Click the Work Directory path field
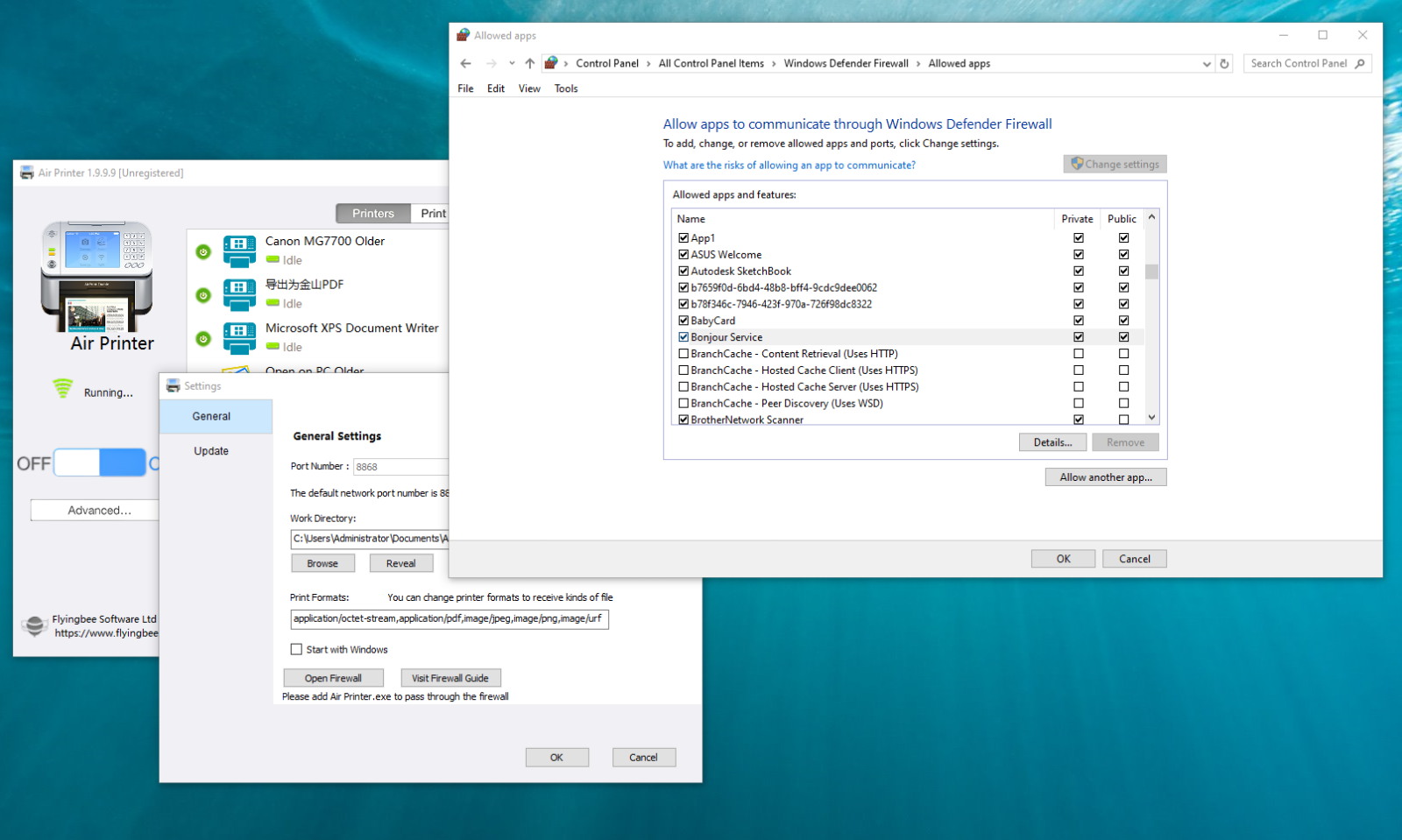The image size is (1402, 840). [x=370, y=539]
